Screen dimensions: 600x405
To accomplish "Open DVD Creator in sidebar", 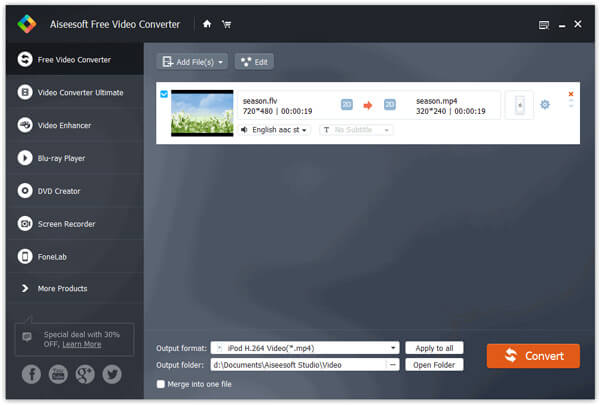I will (75, 191).
